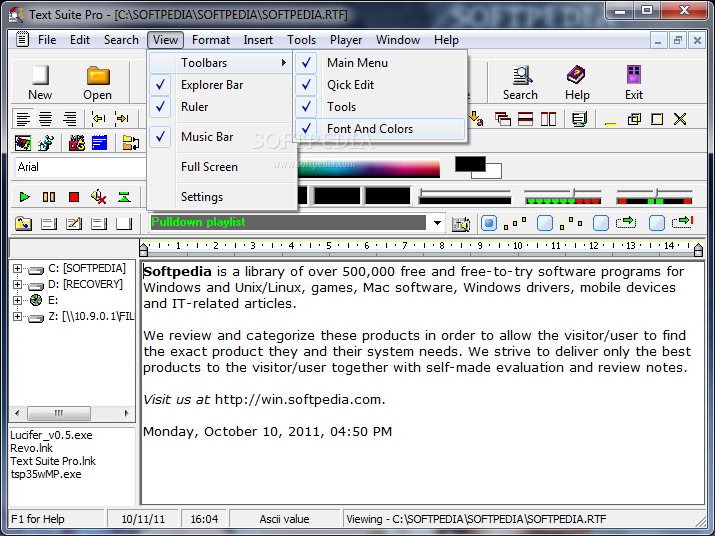
Task: Click the MP3/OGG converter icon
Action: click(x=77, y=143)
